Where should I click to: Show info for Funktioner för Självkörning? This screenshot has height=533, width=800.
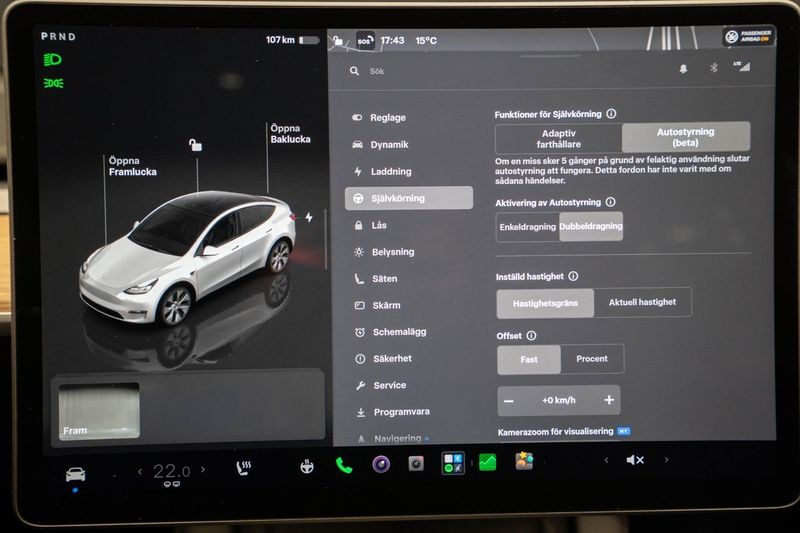(x=611, y=114)
